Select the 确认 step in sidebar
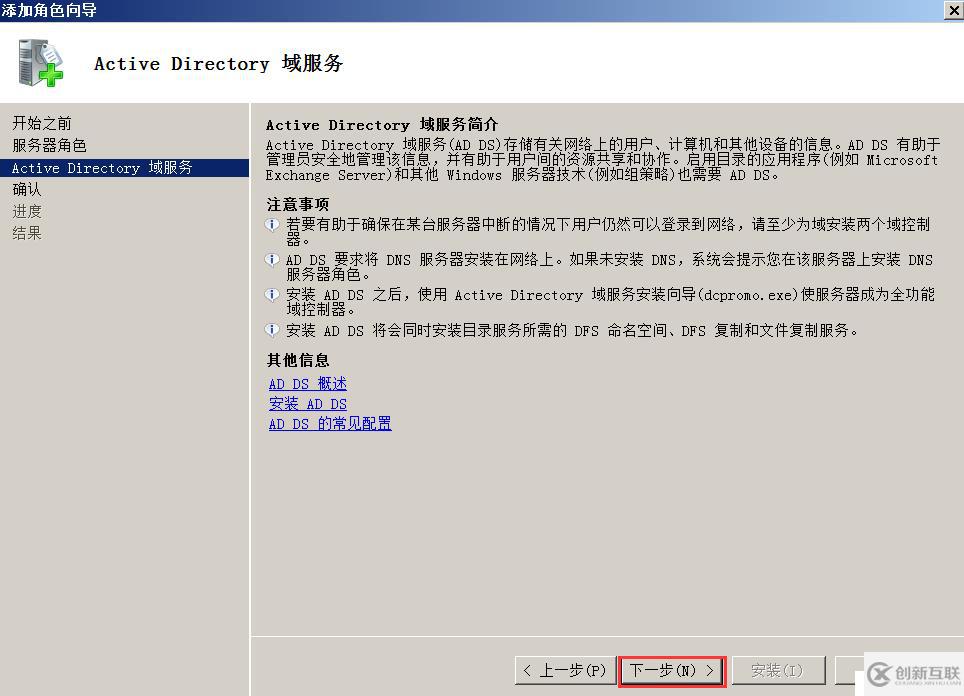The height and width of the screenshot is (696, 964). [27, 189]
